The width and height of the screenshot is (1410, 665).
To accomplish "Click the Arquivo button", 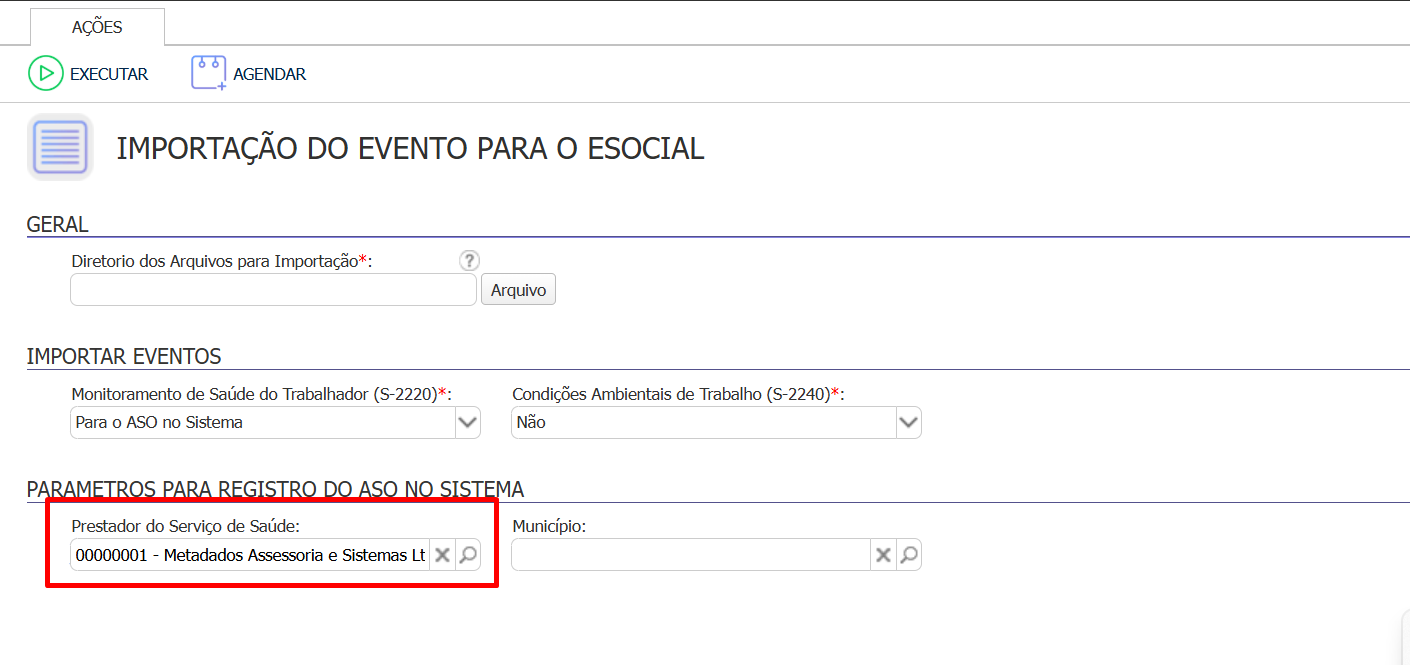I will pos(518,290).
